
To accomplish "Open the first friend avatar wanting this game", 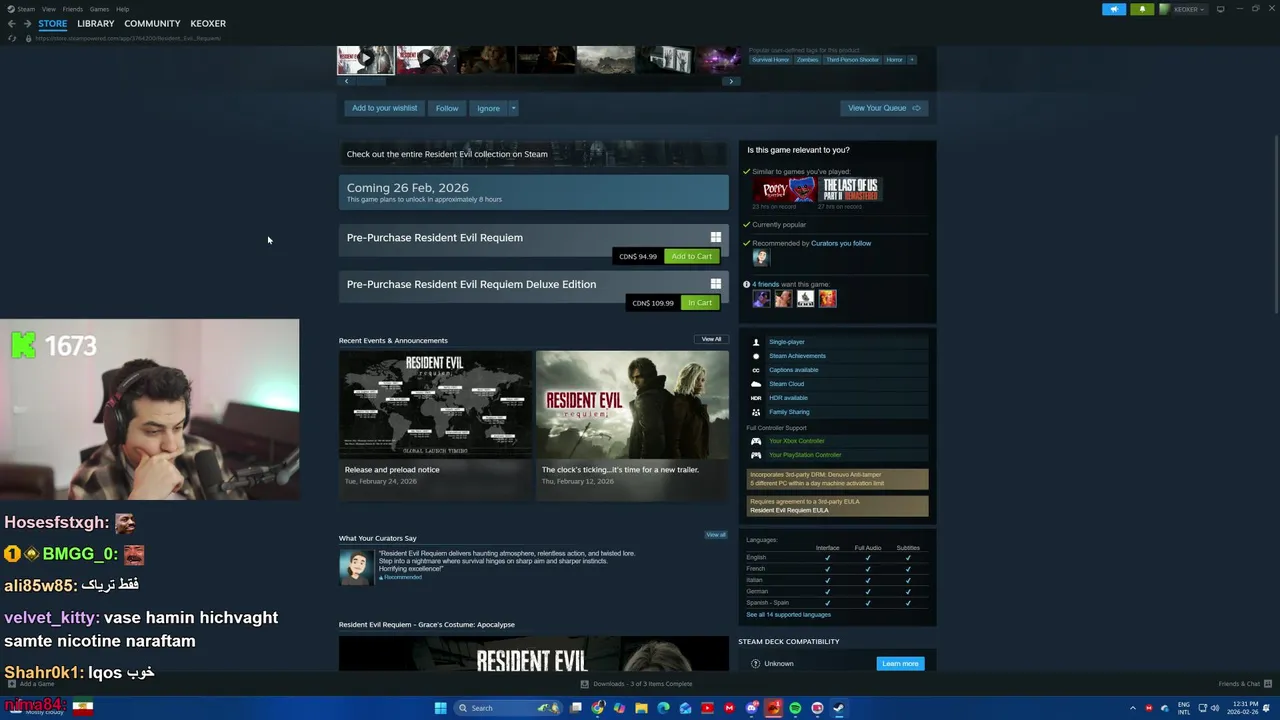I will point(761,298).
